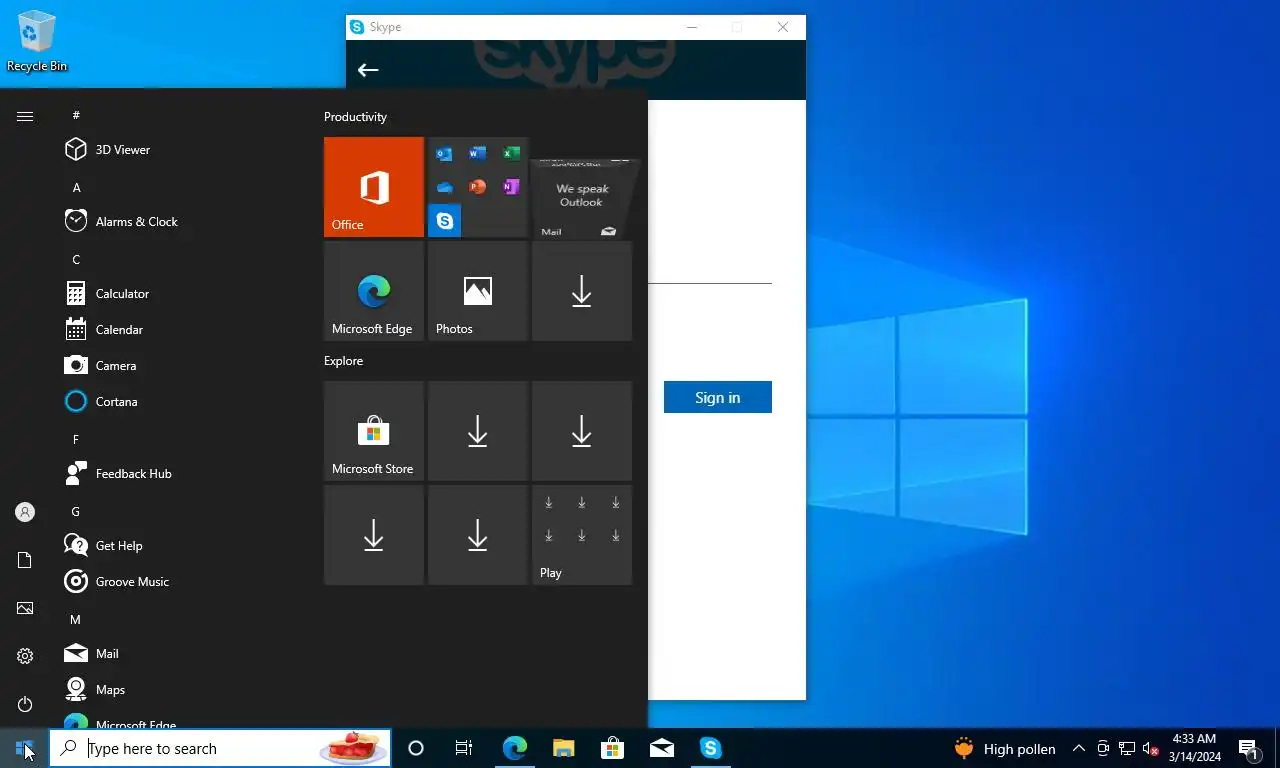Expand the Start menu hamburger button
This screenshot has height=768, width=1280.
pyautogui.click(x=25, y=116)
